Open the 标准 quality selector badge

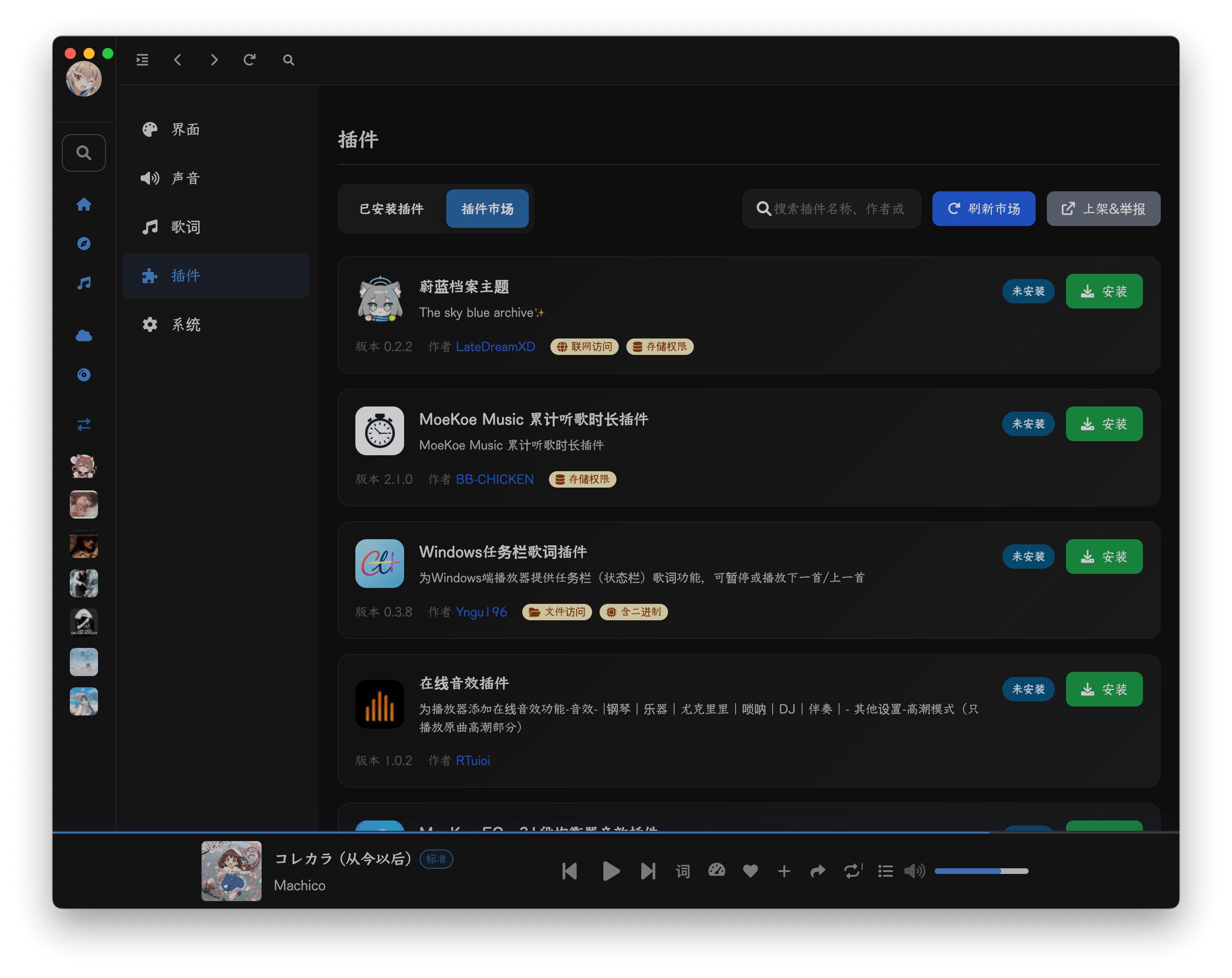click(436, 858)
